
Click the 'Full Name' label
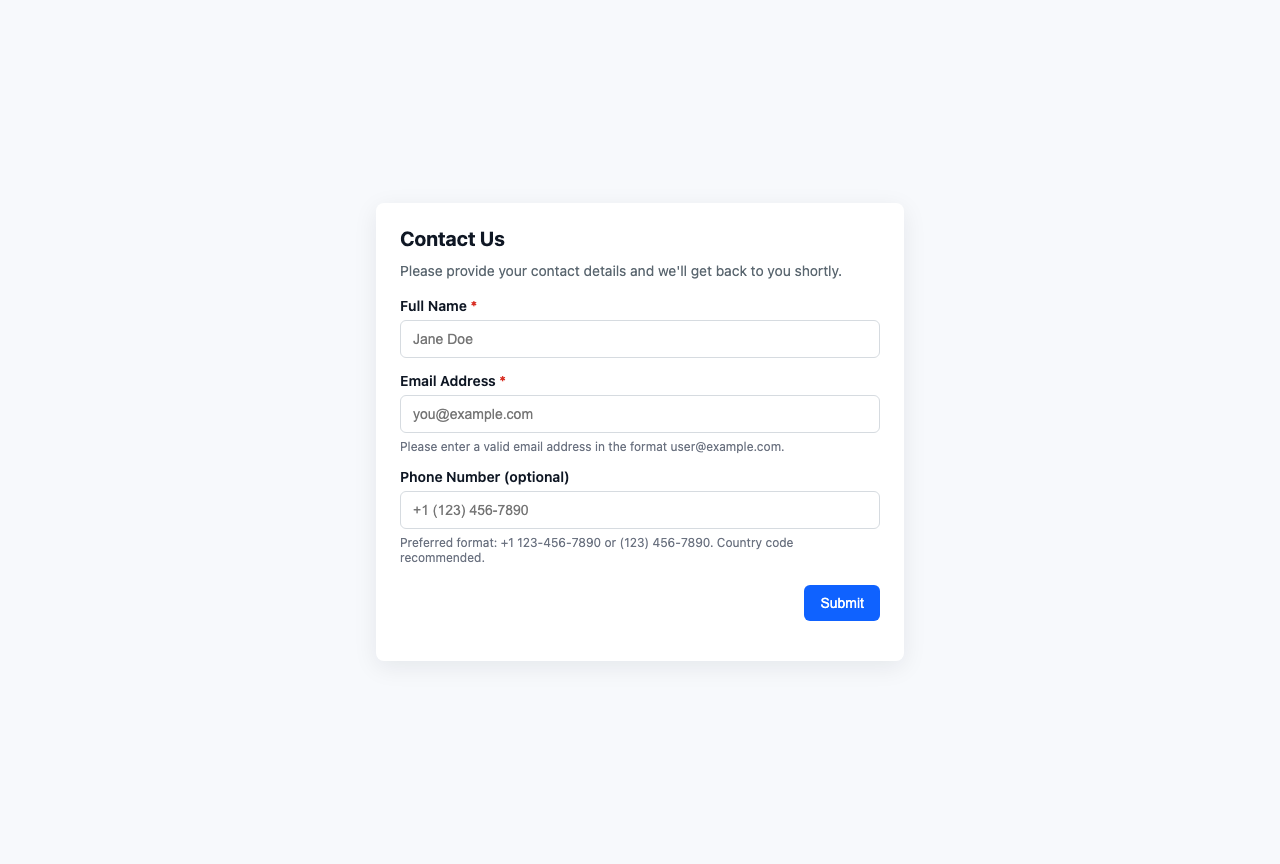(x=433, y=306)
